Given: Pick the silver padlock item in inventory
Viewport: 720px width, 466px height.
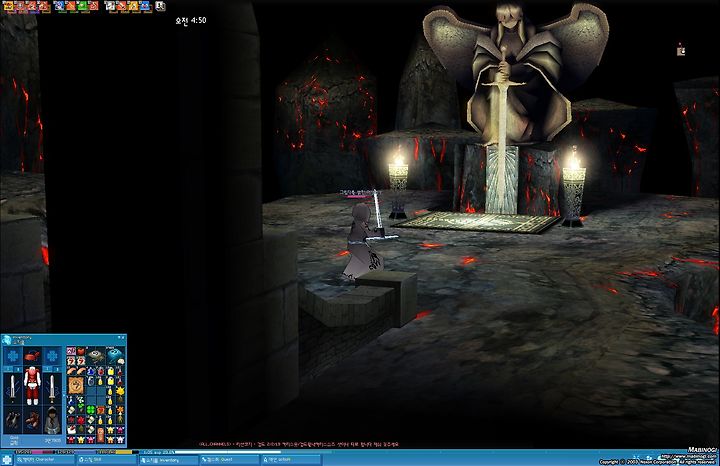Looking at the screenshot, I should click(91, 381).
